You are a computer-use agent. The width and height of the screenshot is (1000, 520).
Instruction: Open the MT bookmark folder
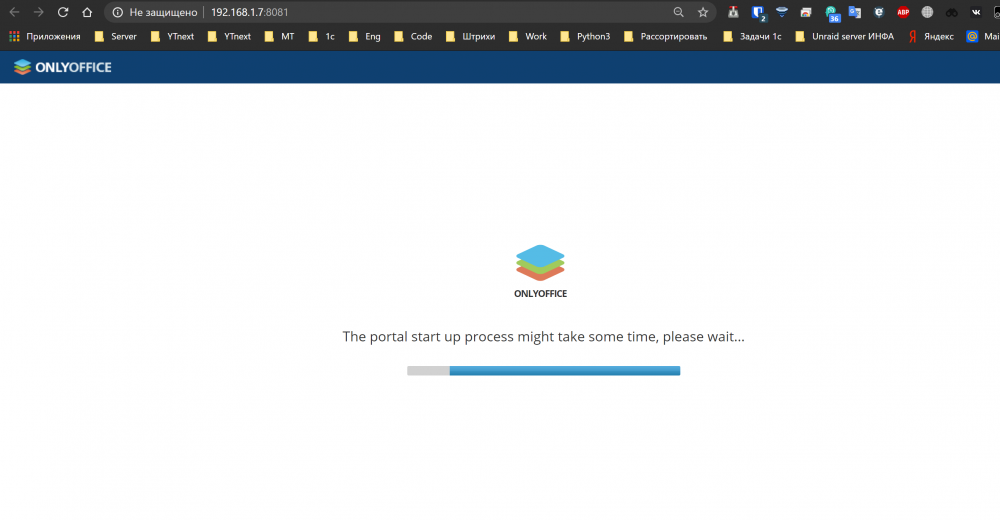click(279, 36)
